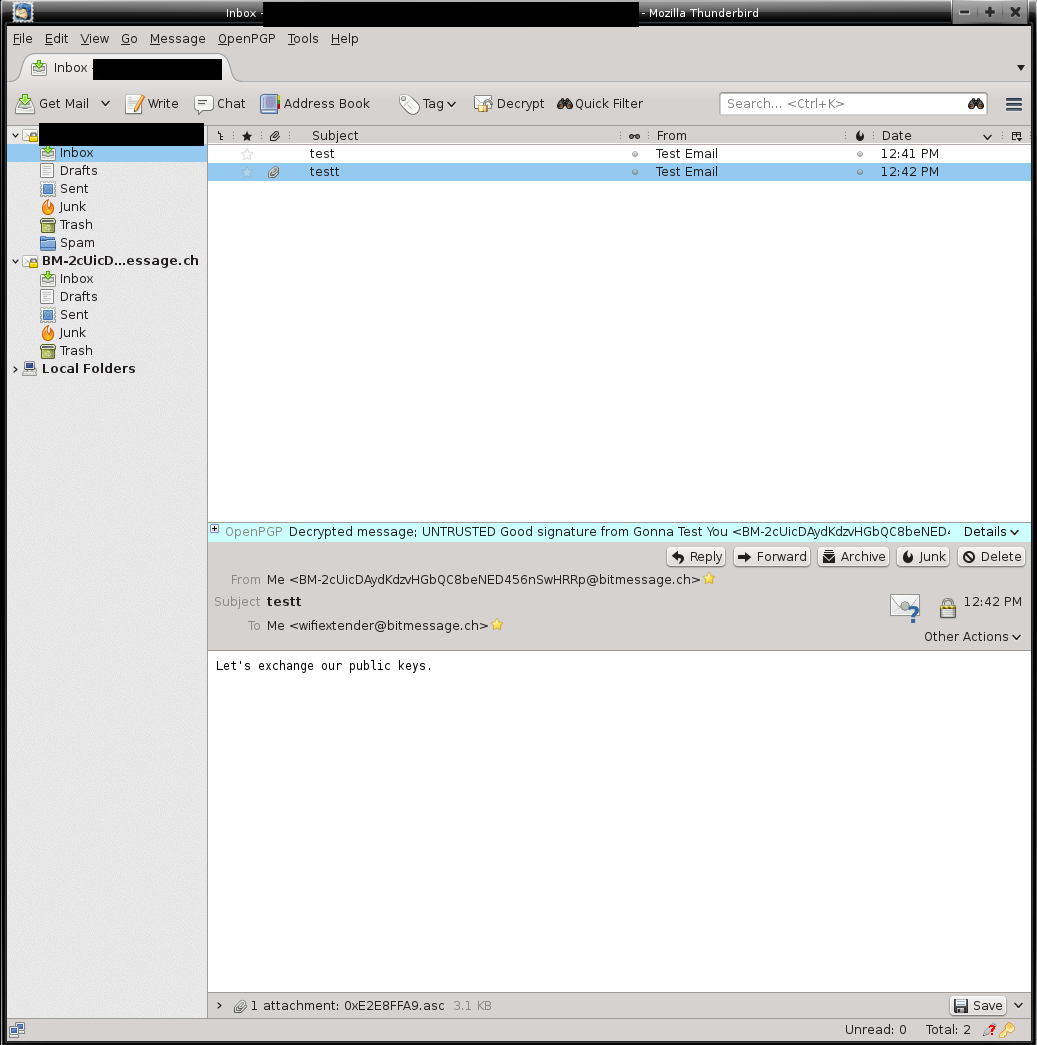The image size is (1037, 1045).
Task: Open the OpenPGP menu
Action: (x=247, y=39)
